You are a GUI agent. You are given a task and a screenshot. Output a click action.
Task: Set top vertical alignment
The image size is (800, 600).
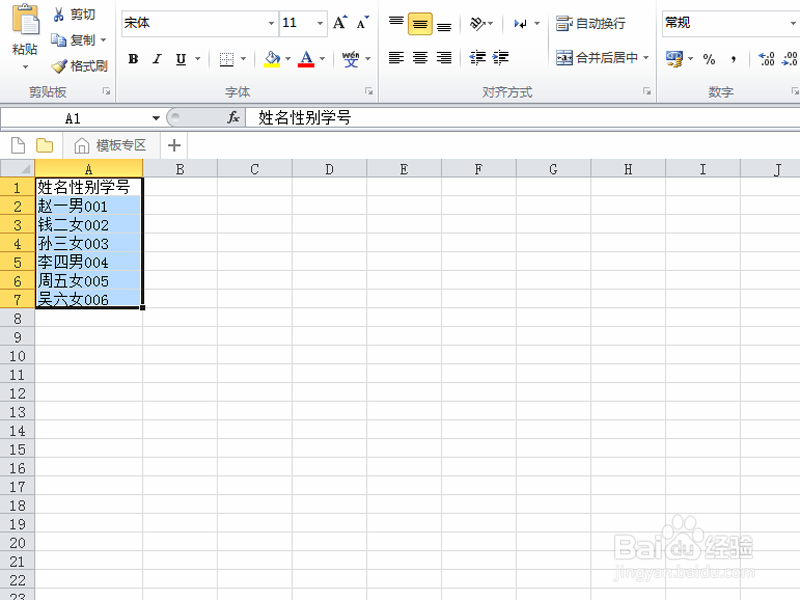click(x=396, y=23)
